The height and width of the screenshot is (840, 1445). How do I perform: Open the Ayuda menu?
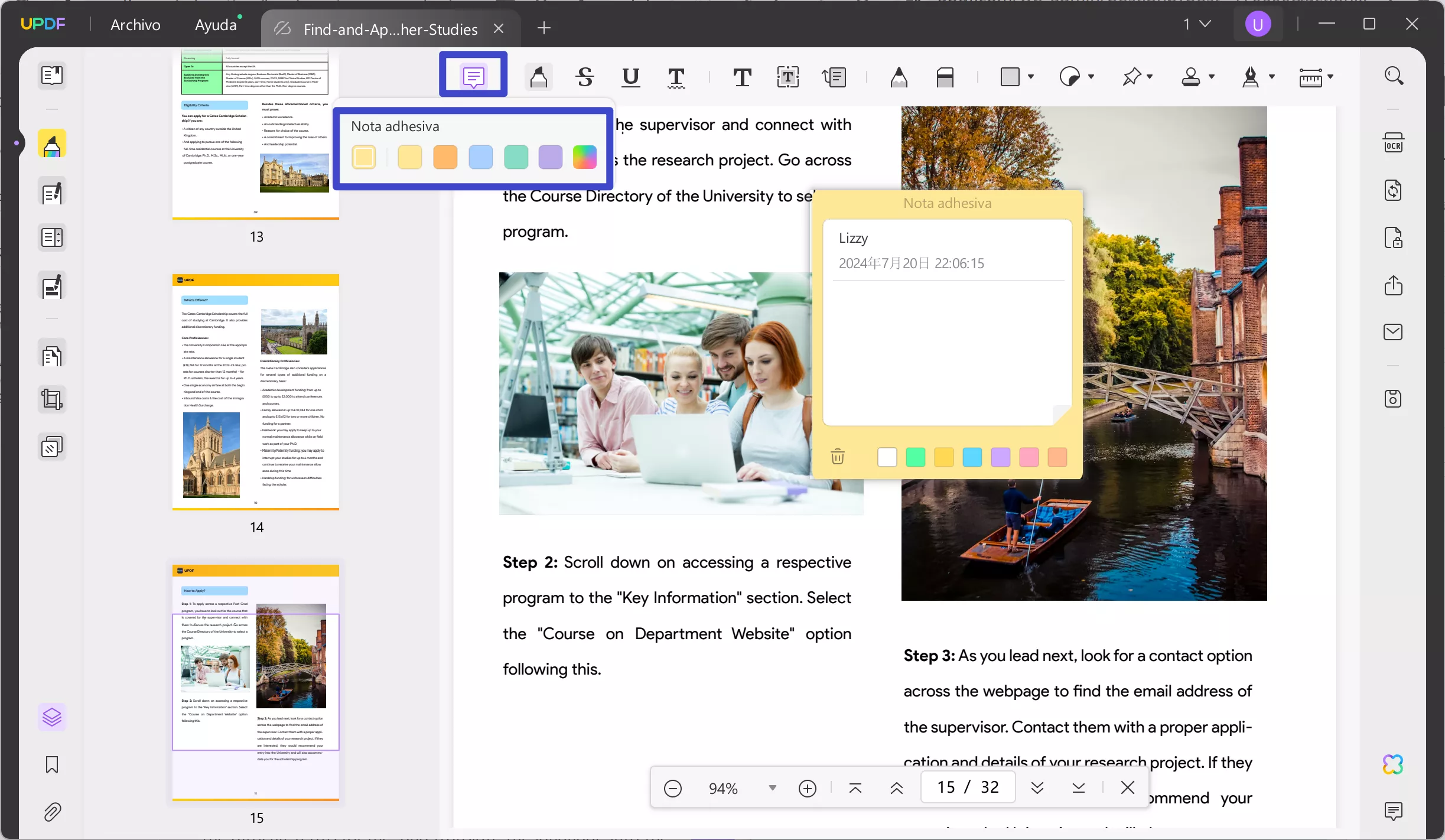216,25
